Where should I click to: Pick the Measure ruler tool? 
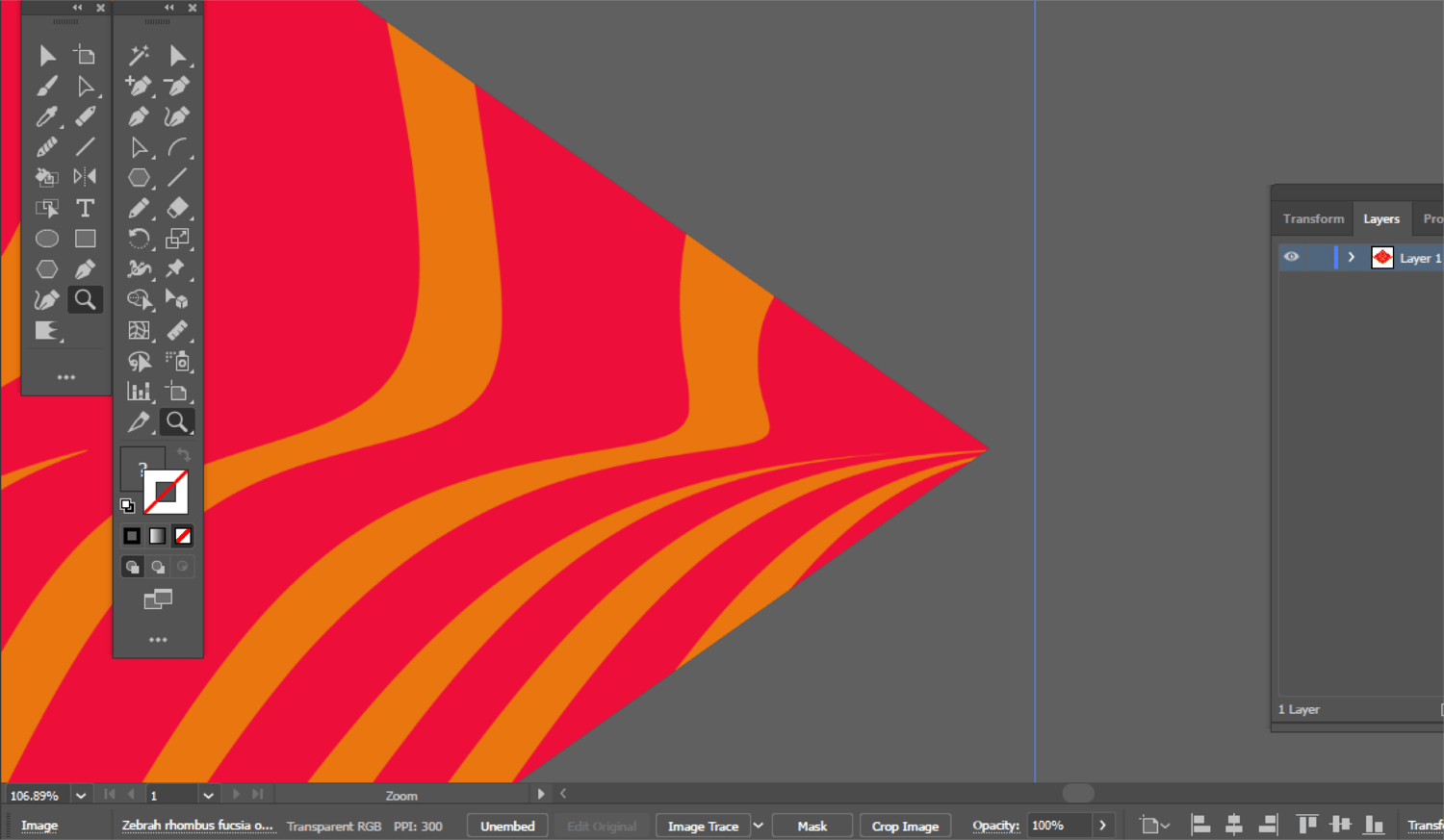tap(177, 330)
